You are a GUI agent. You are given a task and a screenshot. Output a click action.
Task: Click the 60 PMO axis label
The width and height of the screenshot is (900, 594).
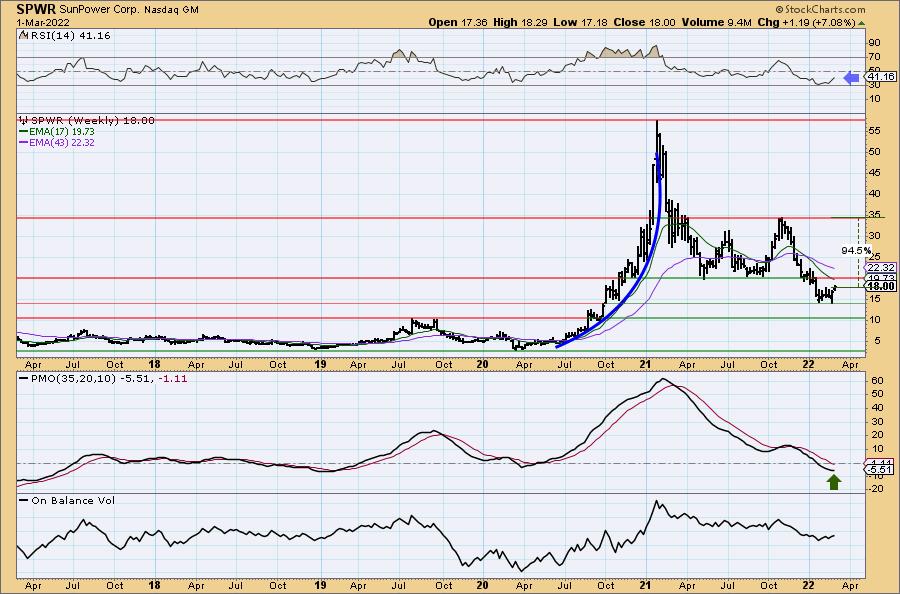(876, 381)
